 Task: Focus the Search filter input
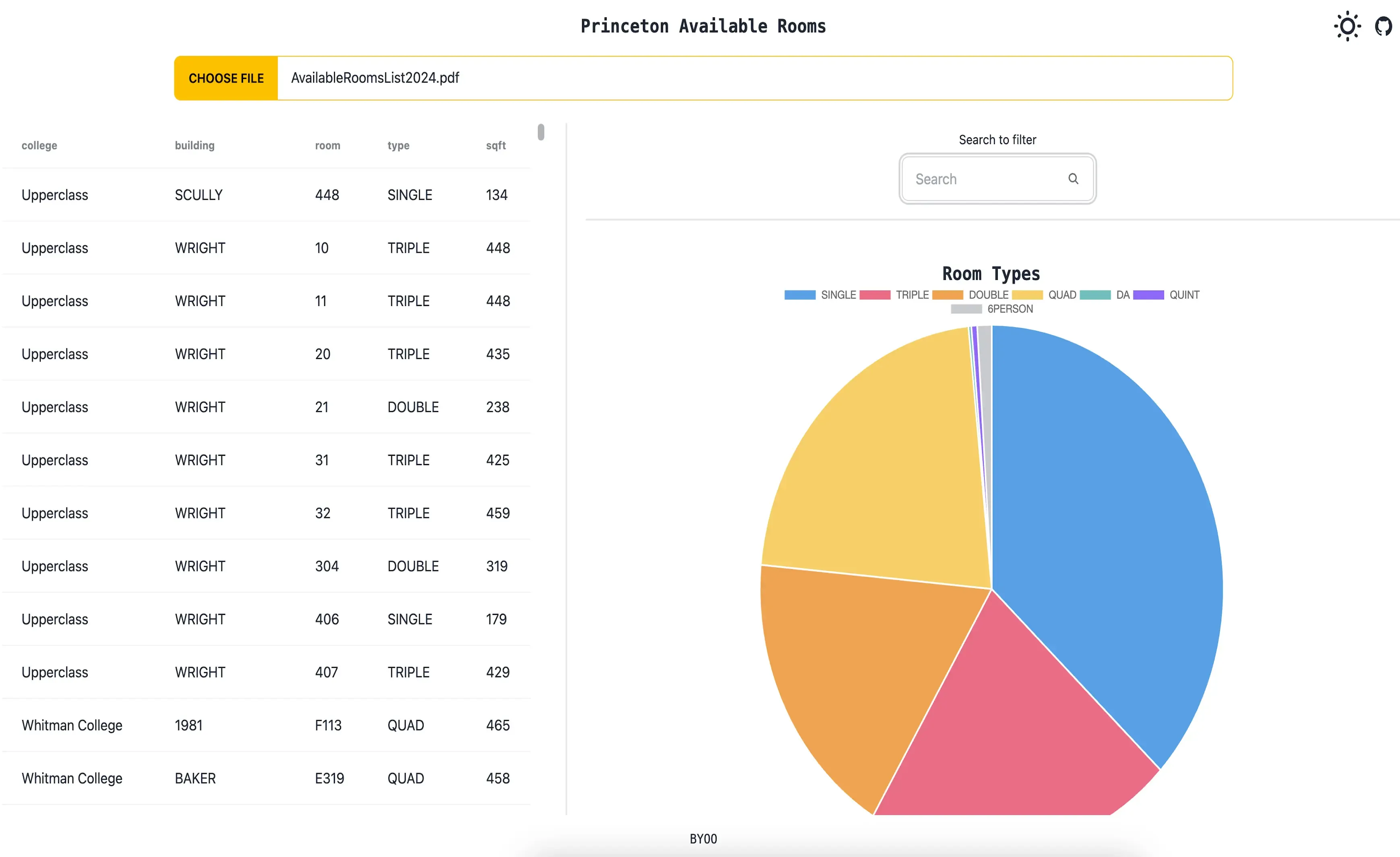[997, 178]
